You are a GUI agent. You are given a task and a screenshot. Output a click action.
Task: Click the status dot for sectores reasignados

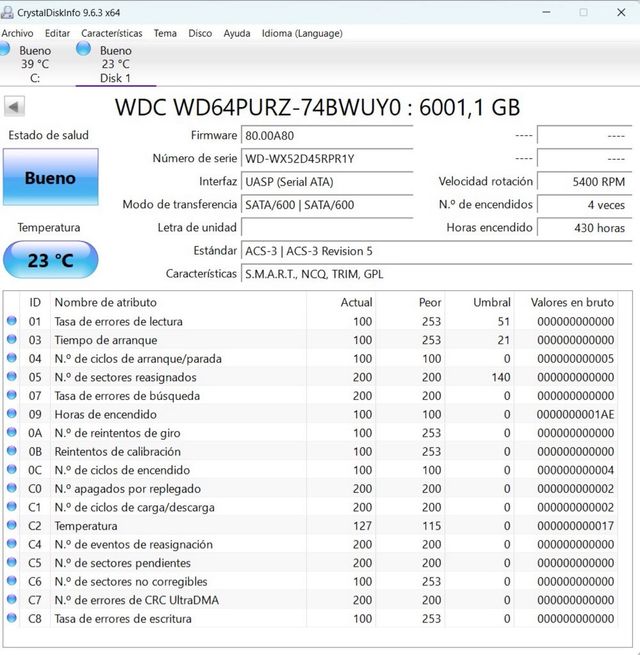point(12,376)
